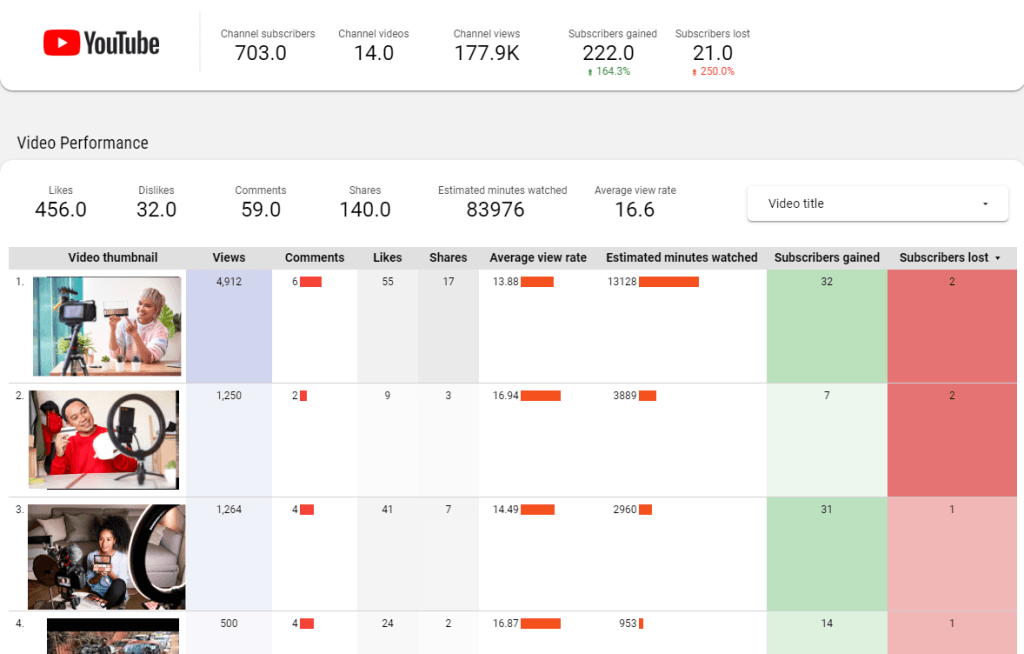Image resolution: width=1024 pixels, height=654 pixels.
Task: Click the 13128 minutes watched bar
Action: point(668,282)
